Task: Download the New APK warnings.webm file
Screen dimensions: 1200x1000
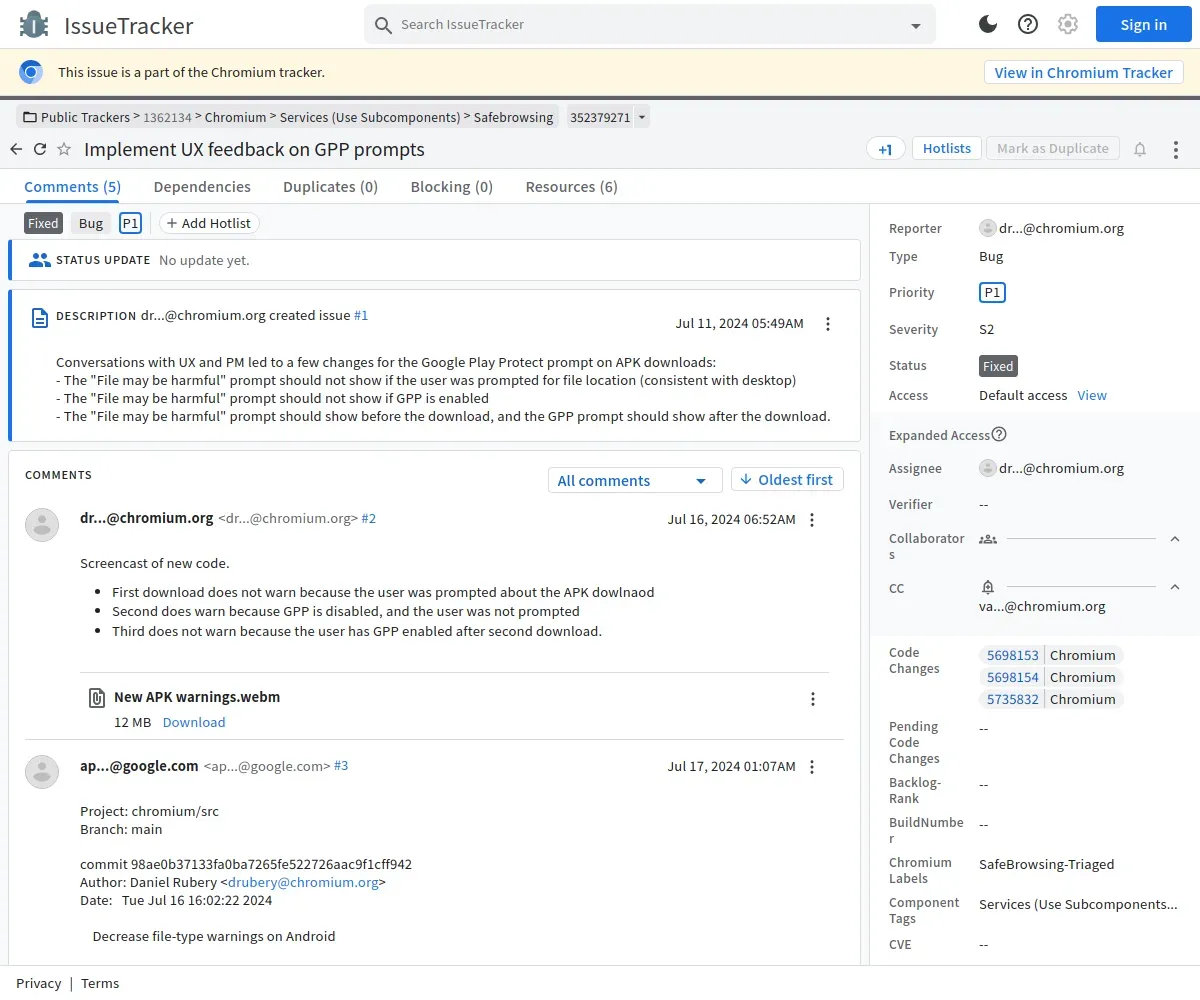Action: click(194, 722)
